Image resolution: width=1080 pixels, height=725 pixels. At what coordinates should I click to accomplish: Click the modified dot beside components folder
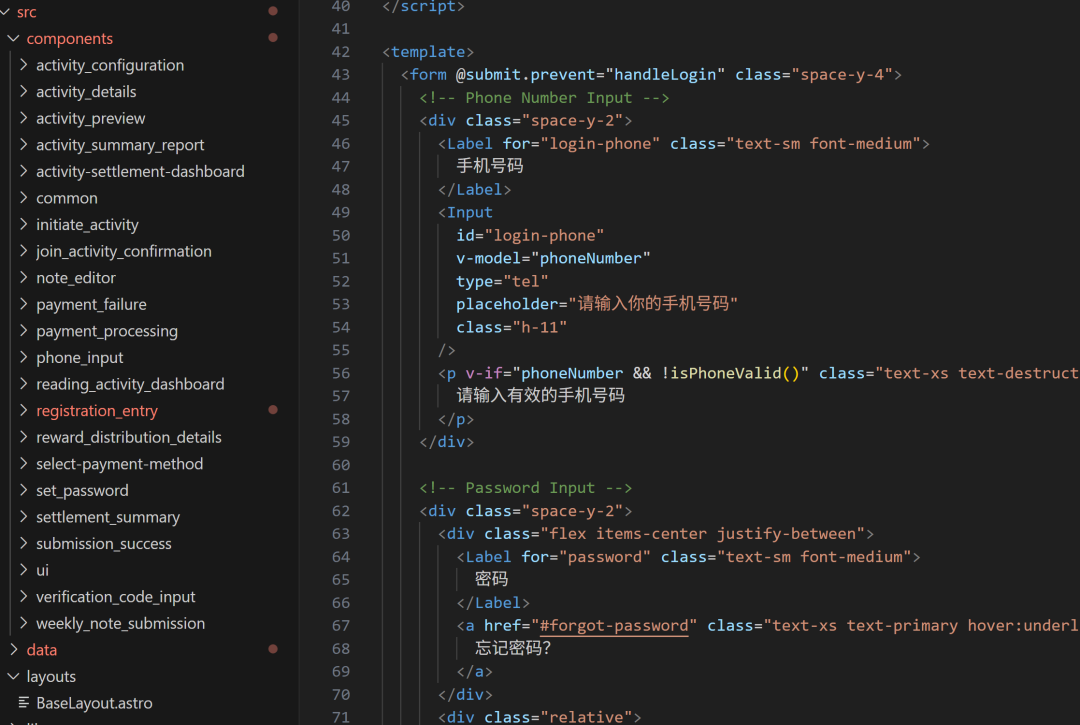pos(273,38)
